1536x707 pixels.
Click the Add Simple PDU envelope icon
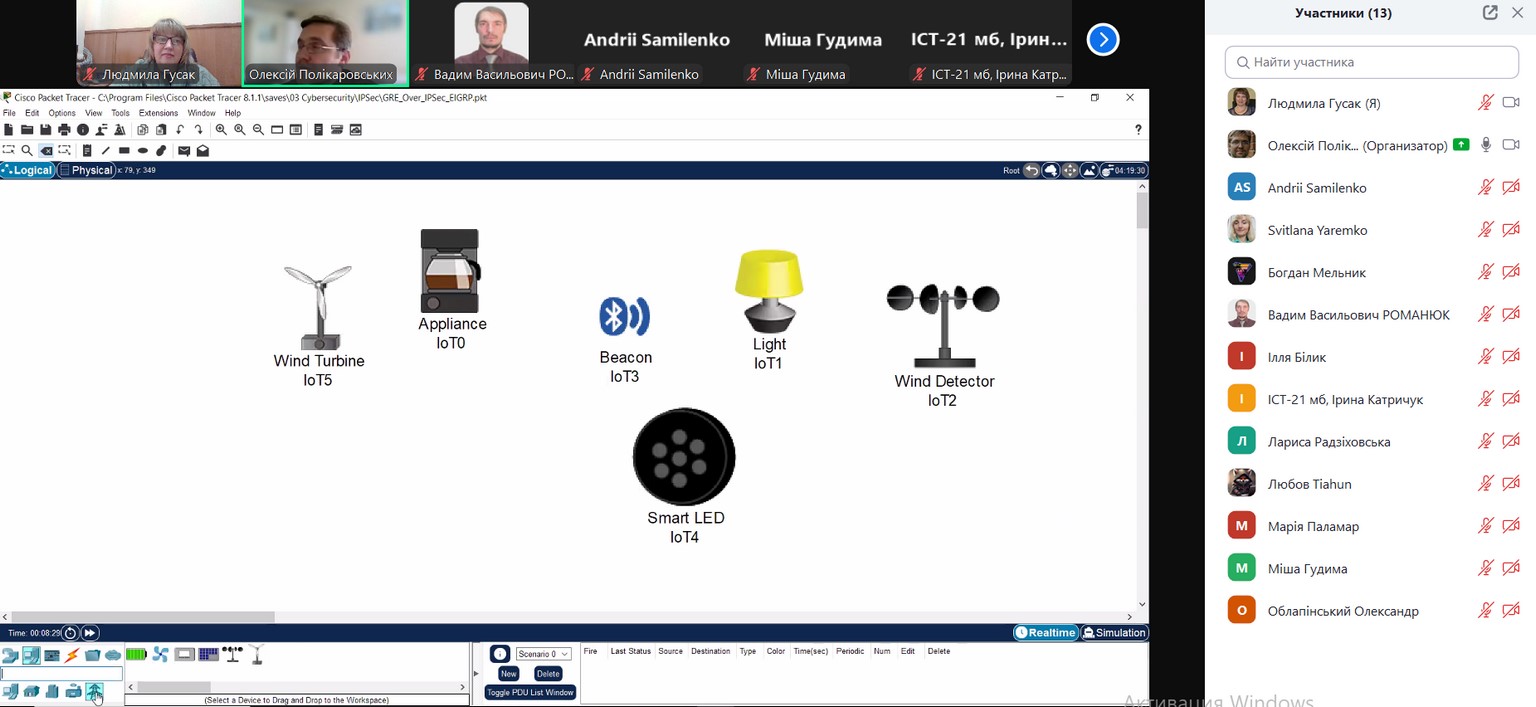(184, 151)
